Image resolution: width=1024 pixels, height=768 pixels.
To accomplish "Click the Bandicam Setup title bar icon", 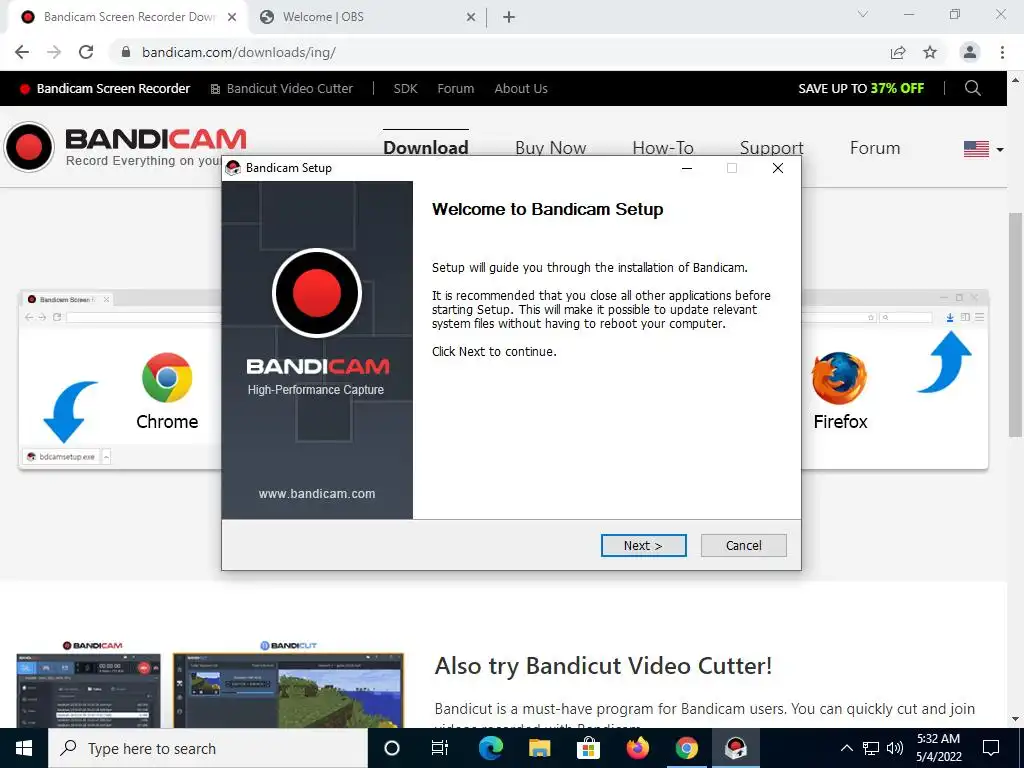I will point(232,168).
